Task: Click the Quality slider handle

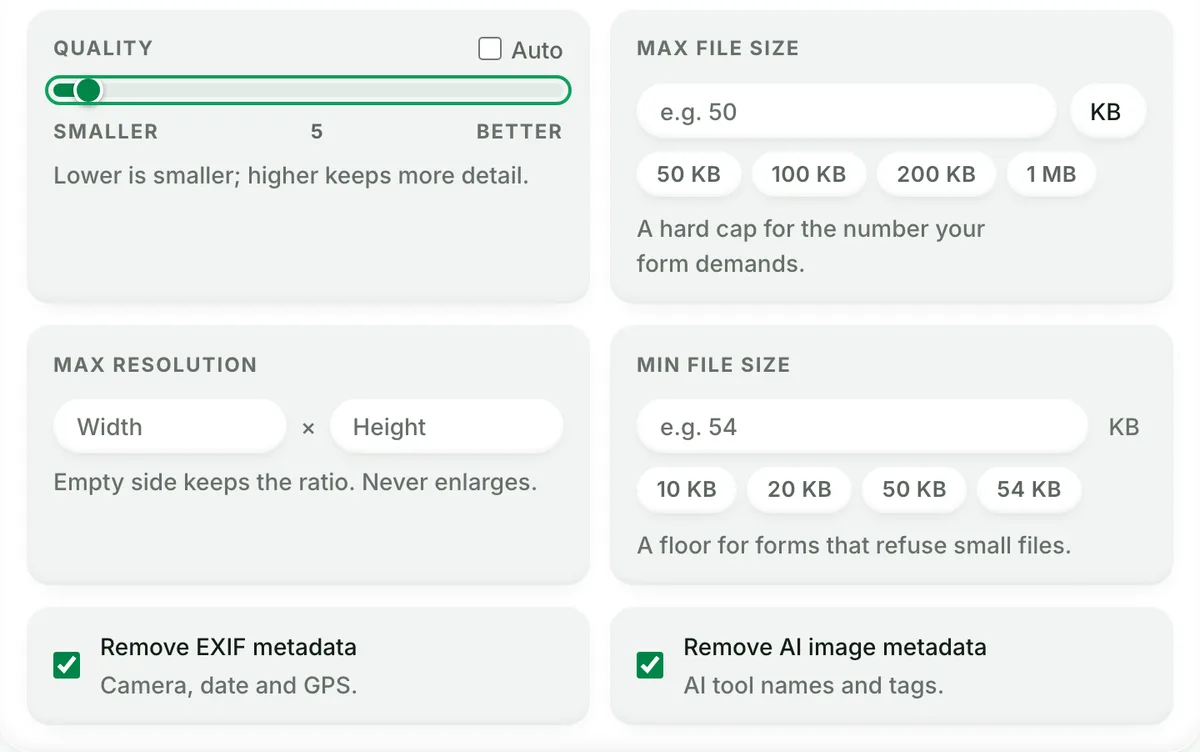Action: point(88,91)
